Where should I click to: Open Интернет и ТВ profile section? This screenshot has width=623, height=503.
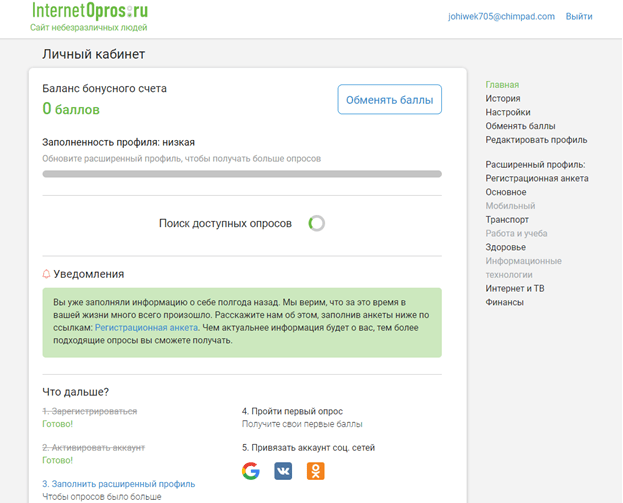click(x=515, y=288)
